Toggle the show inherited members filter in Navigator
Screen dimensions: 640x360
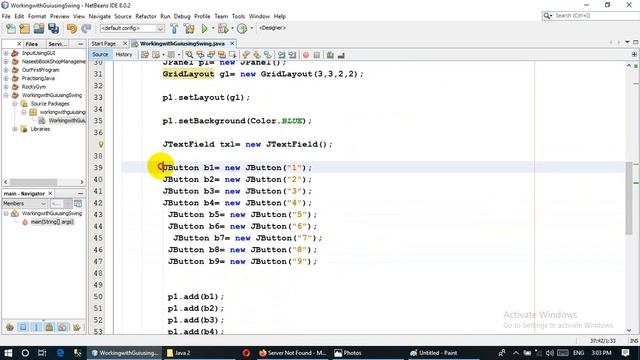pos(10,327)
